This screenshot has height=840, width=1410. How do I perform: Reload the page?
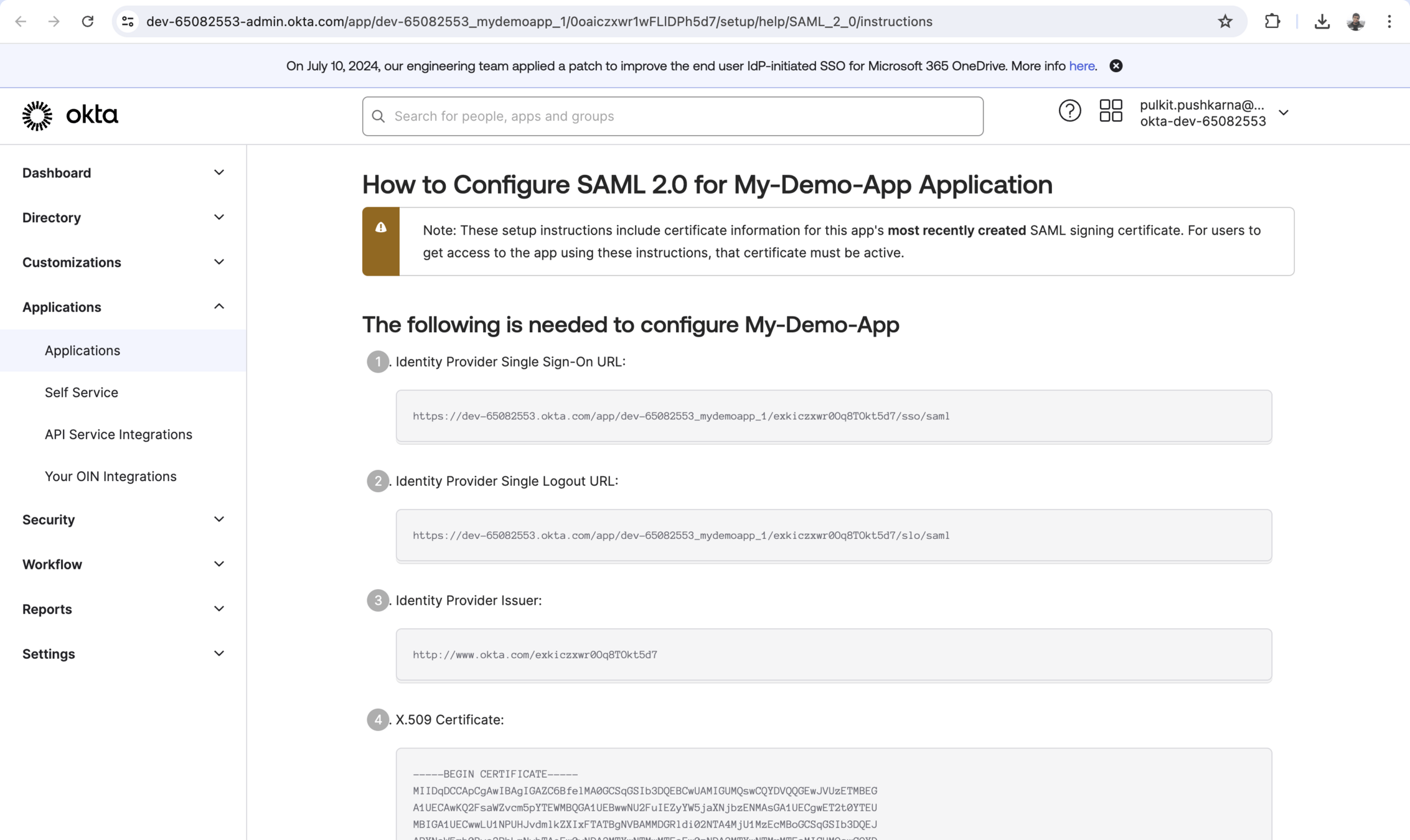[87, 22]
